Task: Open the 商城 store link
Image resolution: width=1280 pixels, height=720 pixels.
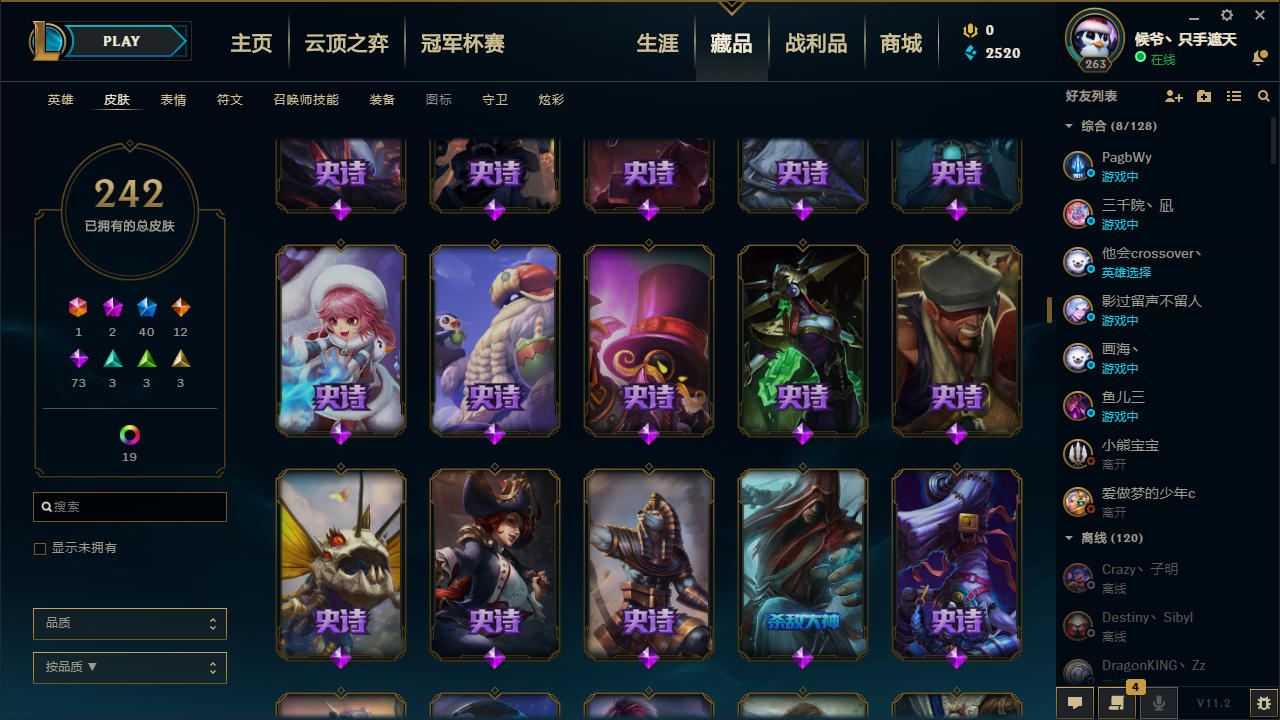Action: (901, 43)
